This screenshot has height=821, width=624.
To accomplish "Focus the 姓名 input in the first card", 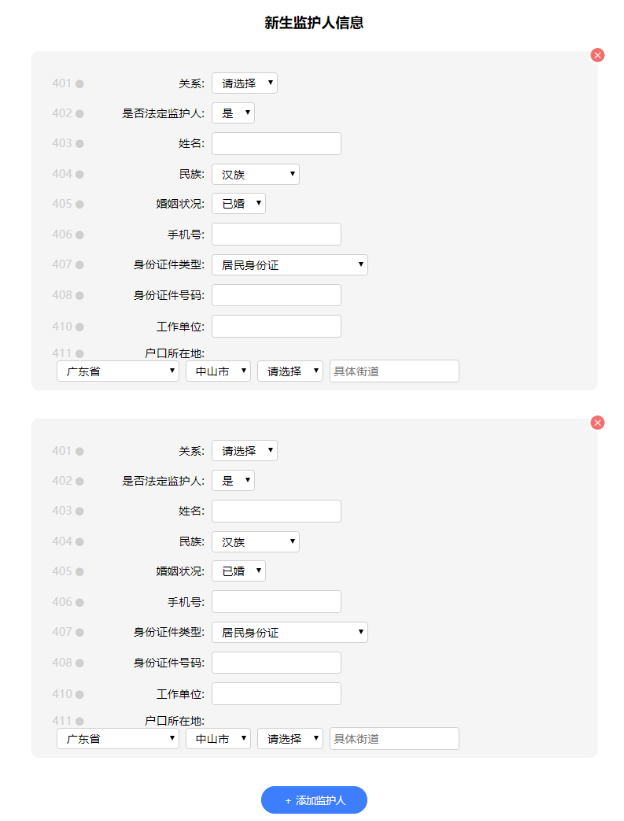I will tap(276, 143).
